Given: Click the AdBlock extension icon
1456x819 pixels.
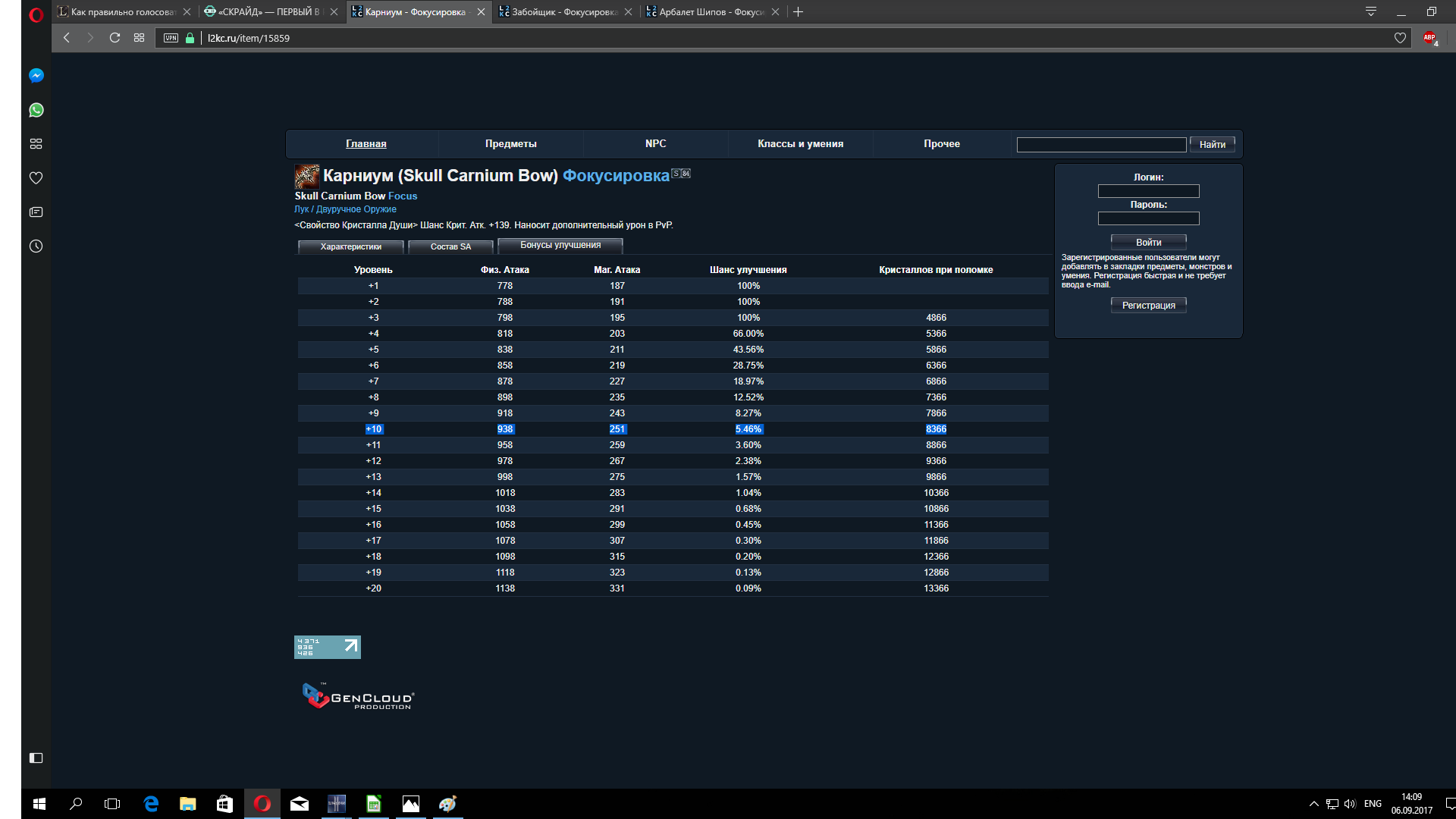Looking at the screenshot, I should 1429,38.
